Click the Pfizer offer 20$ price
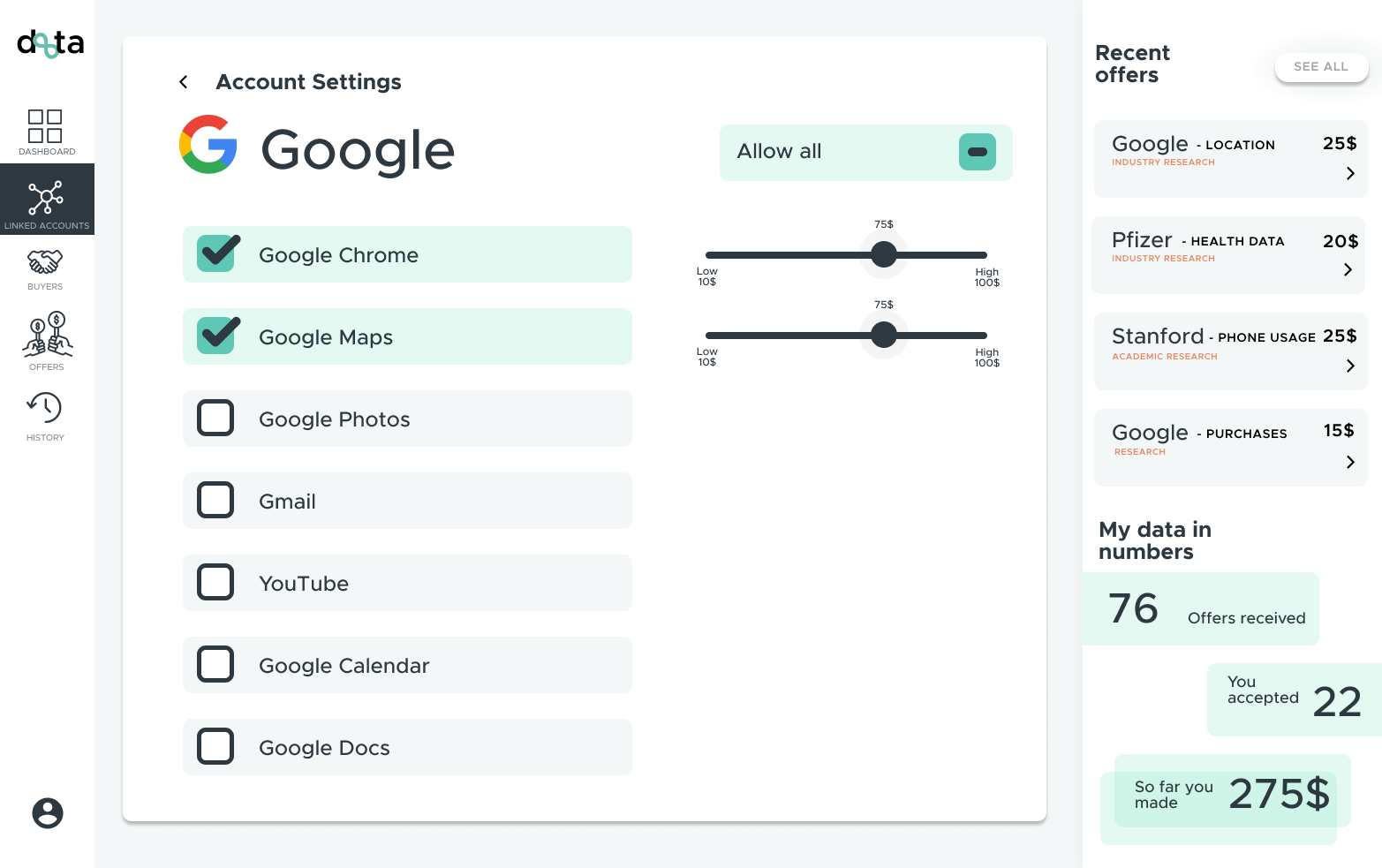1382x868 pixels. (1340, 241)
